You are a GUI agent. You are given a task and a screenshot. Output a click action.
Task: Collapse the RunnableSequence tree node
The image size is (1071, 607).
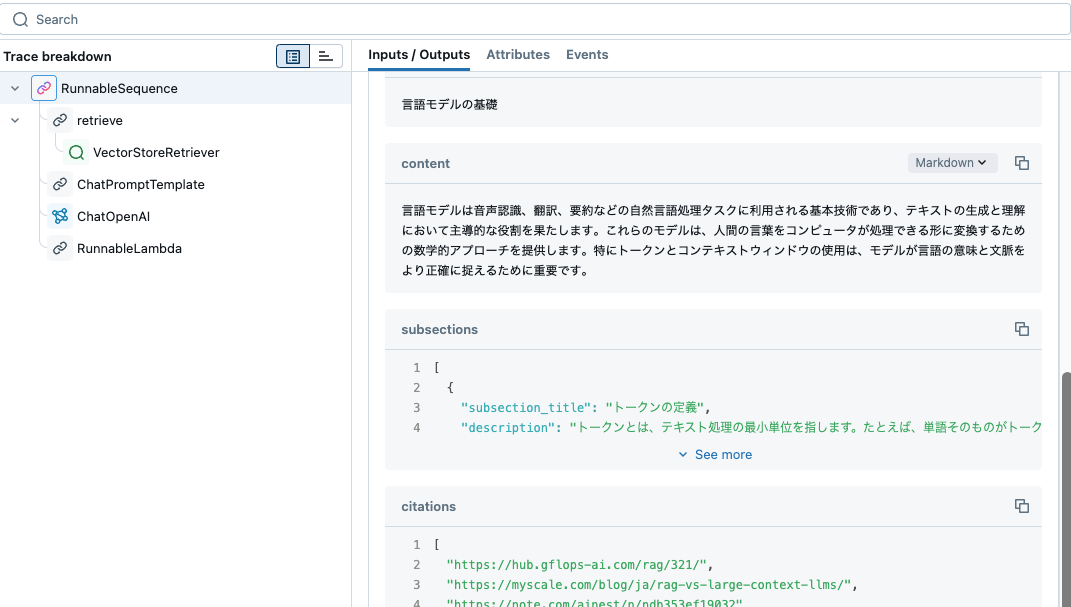click(14, 88)
